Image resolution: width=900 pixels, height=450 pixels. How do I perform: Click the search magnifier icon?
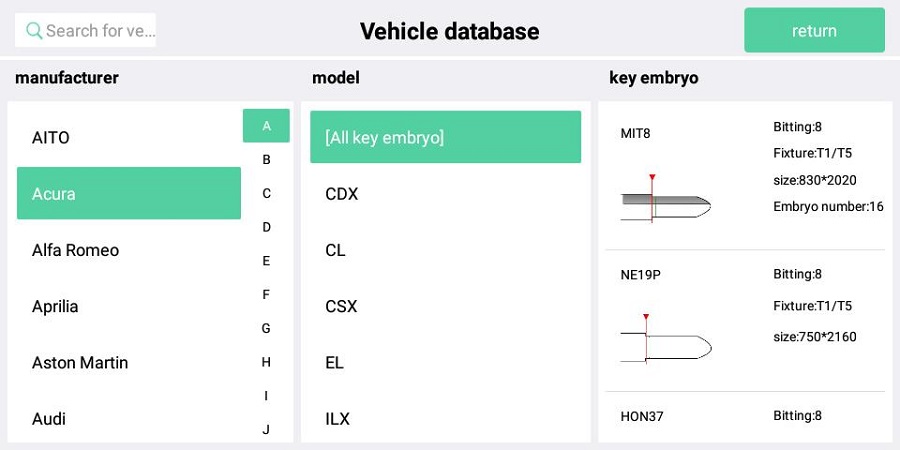coord(34,31)
